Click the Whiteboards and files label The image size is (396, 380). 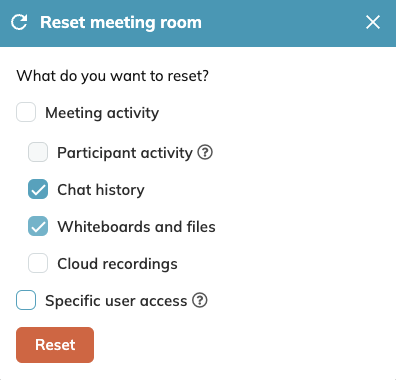click(x=136, y=227)
